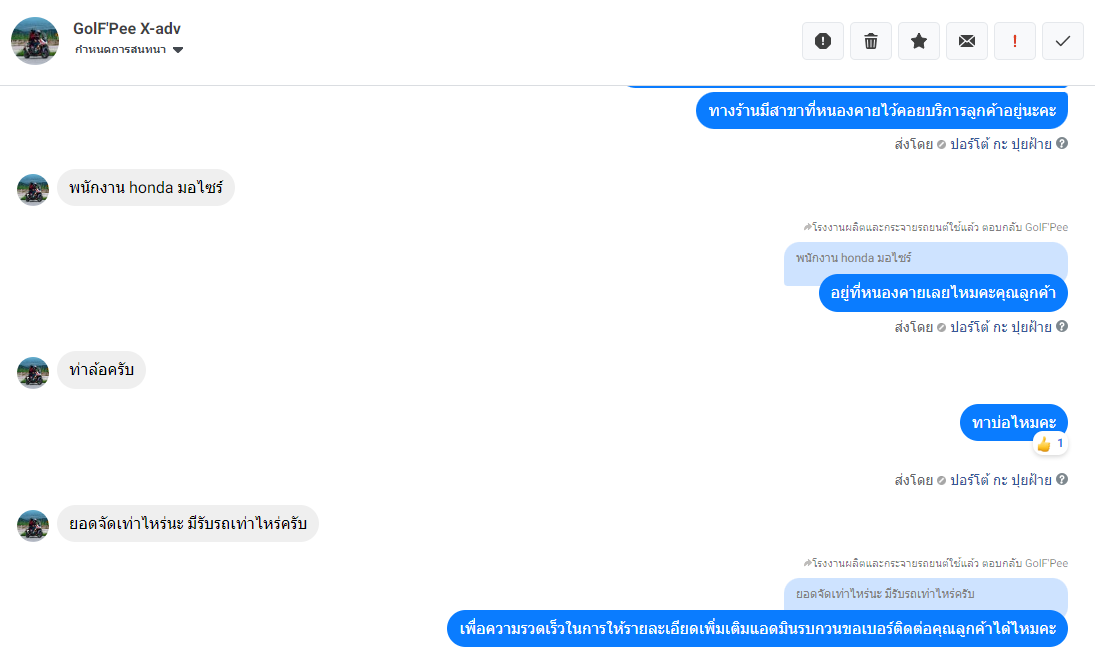
Task: Click the GolF'Pee X-adv name title
Action: [127, 29]
